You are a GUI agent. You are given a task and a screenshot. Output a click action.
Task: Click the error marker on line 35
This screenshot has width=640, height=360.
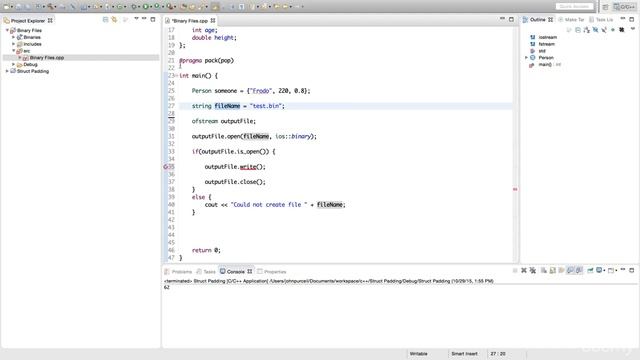pos(165,167)
